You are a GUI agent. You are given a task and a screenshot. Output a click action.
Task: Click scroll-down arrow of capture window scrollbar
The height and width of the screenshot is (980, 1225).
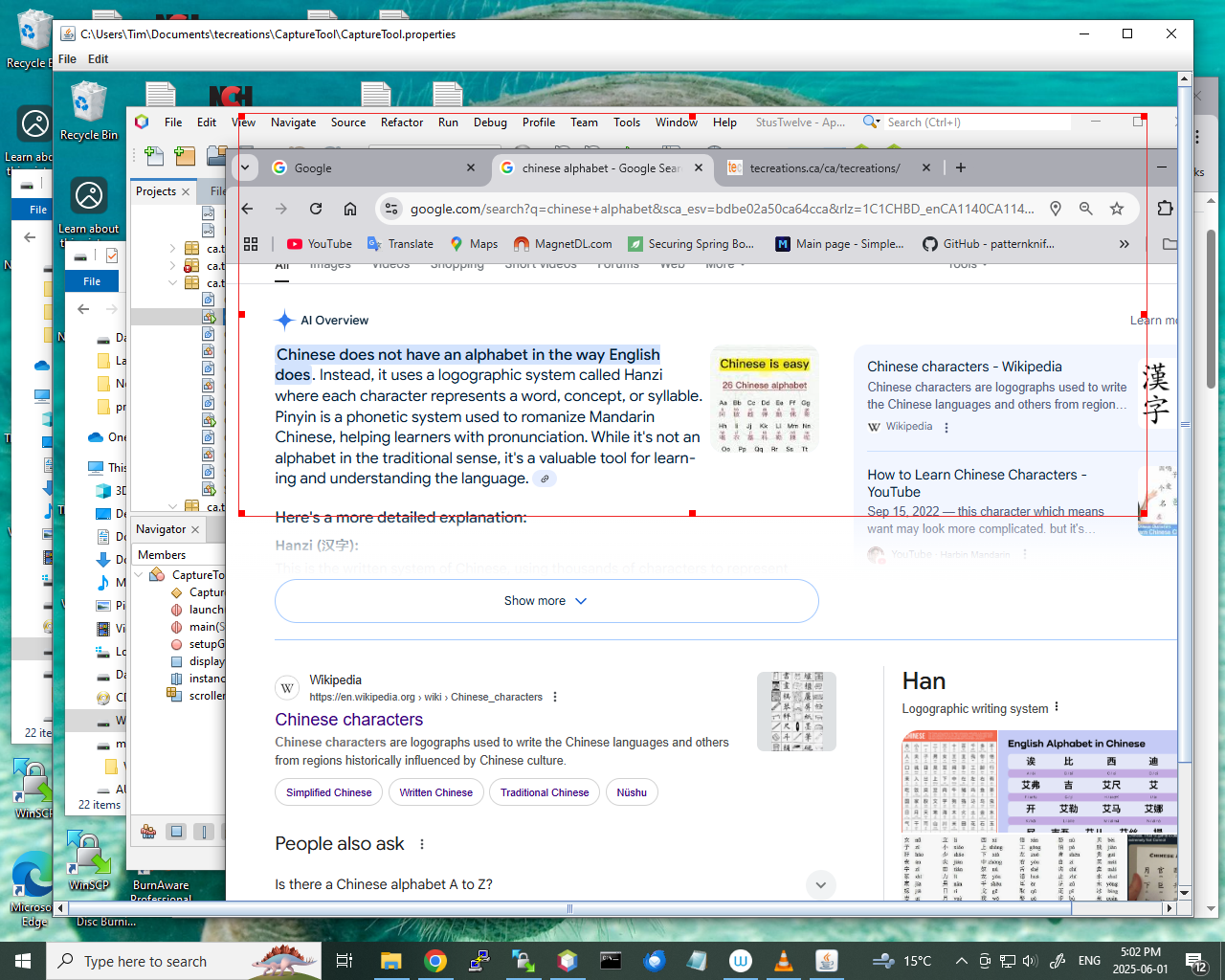point(1185,893)
